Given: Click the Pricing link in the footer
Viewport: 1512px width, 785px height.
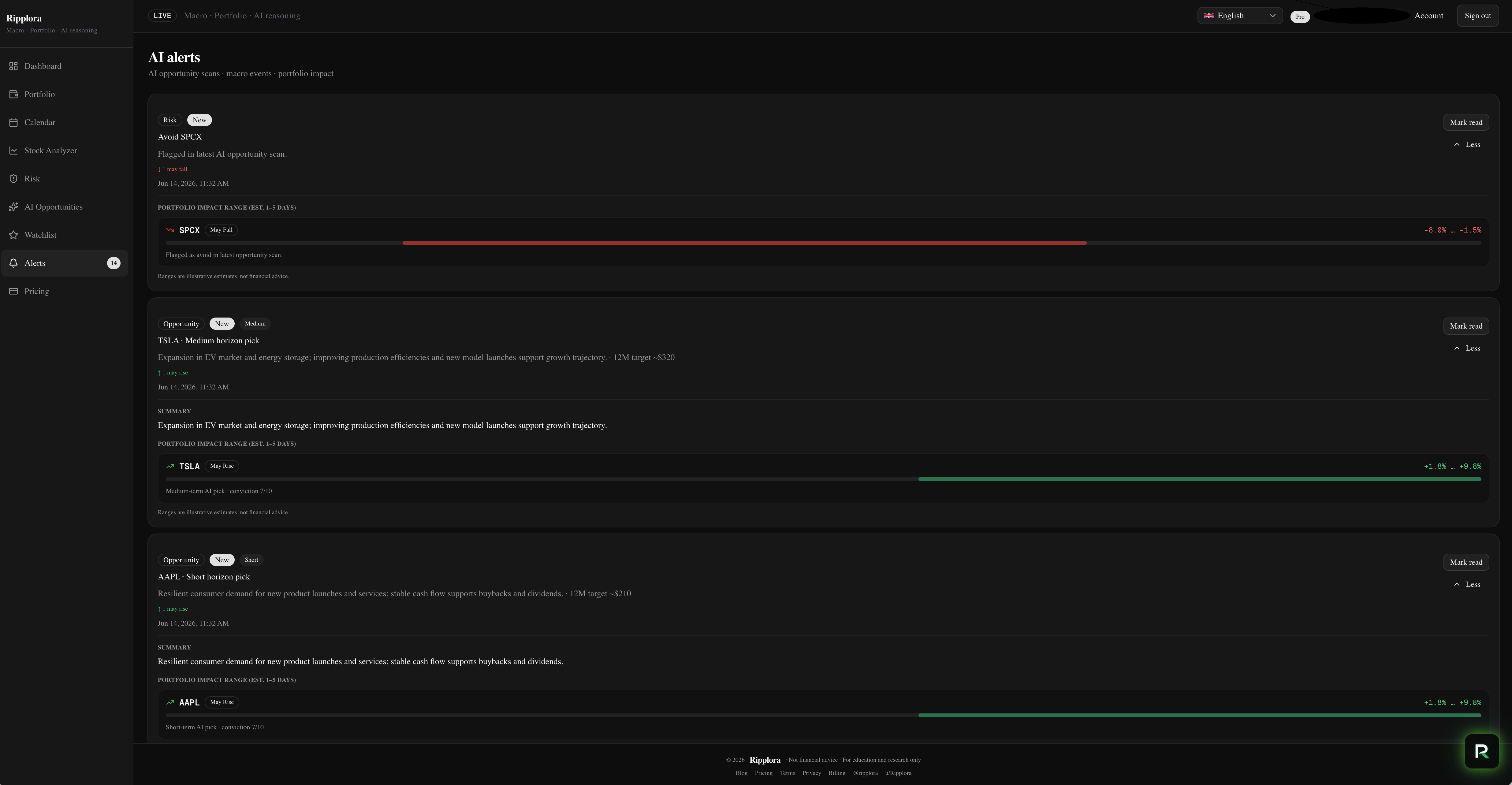Looking at the screenshot, I should (764, 773).
